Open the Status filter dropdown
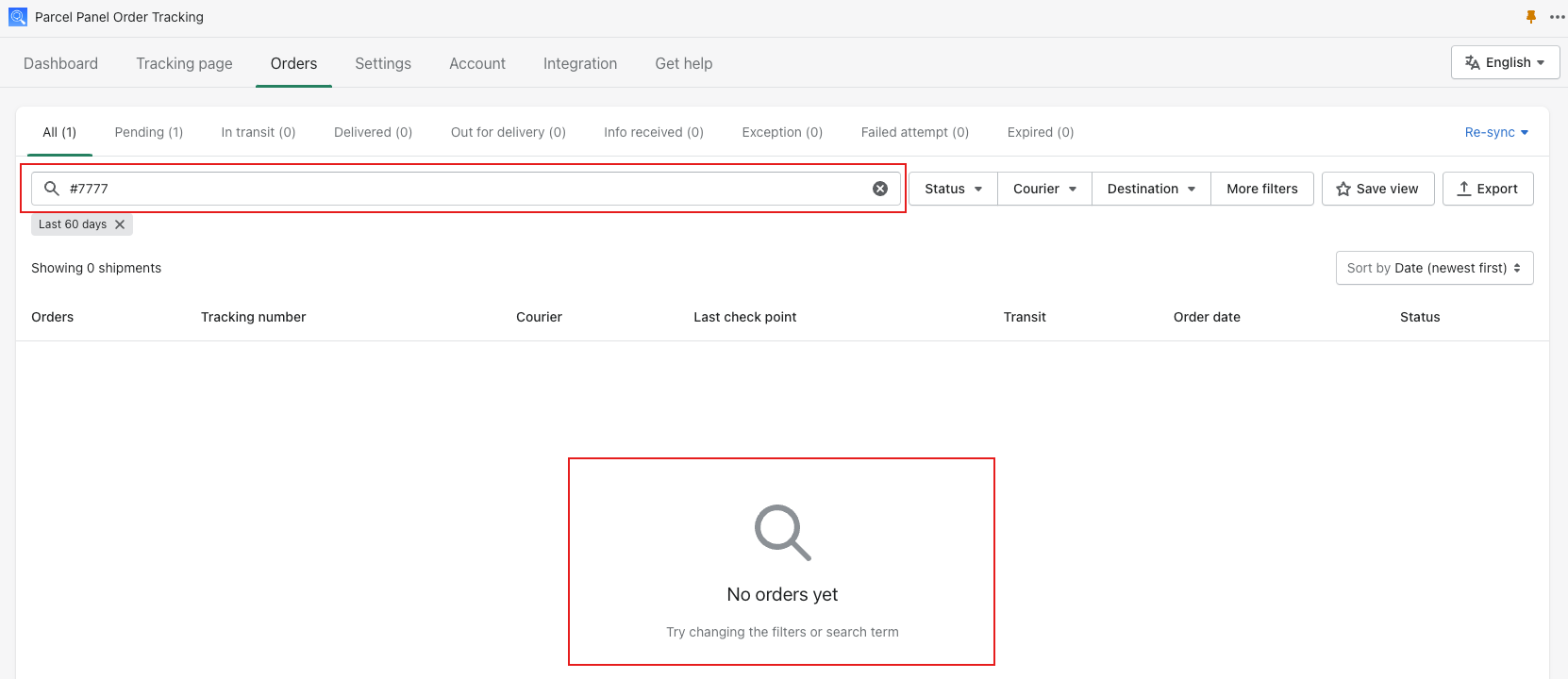Image resolution: width=1568 pixels, height=679 pixels. pos(953,189)
